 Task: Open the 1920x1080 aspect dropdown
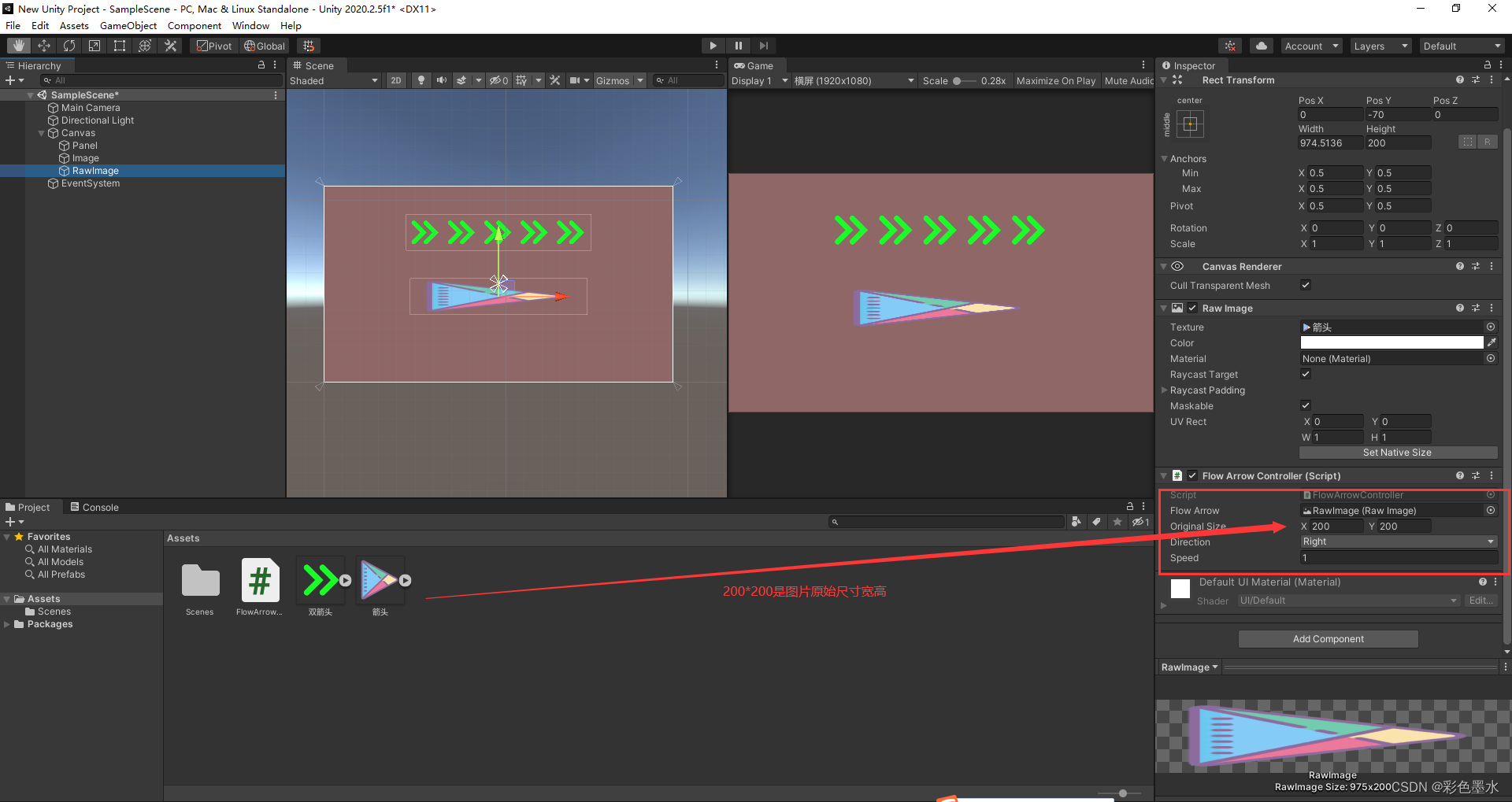[854, 80]
